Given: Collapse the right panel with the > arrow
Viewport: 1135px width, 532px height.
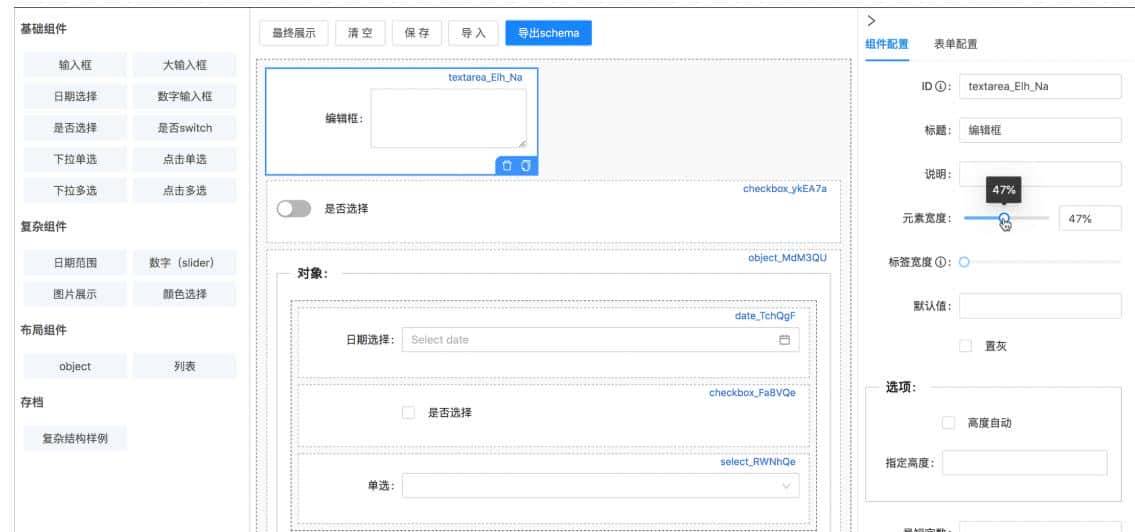Looking at the screenshot, I should [871, 20].
